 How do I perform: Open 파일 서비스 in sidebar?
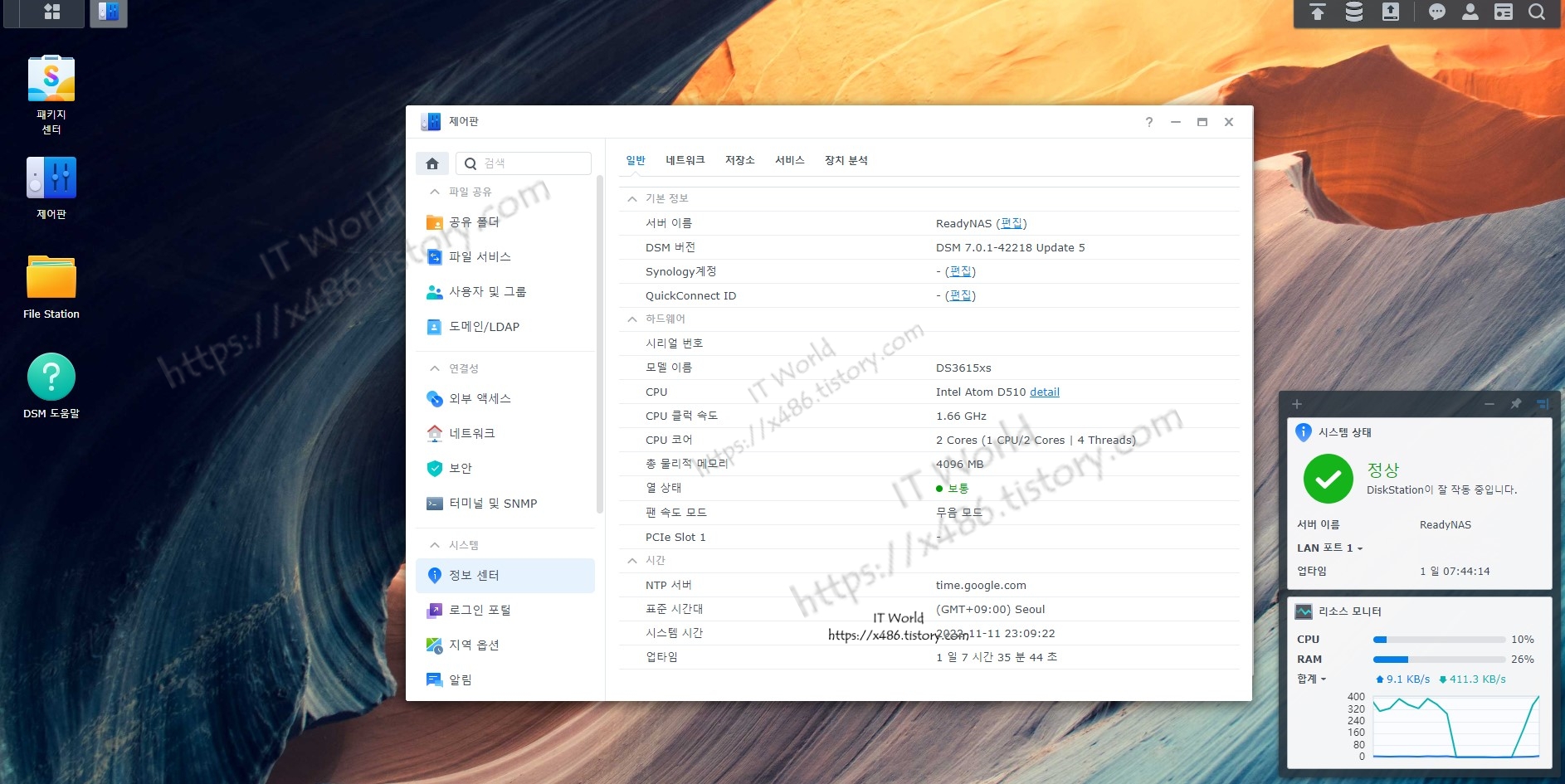point(505,257)
